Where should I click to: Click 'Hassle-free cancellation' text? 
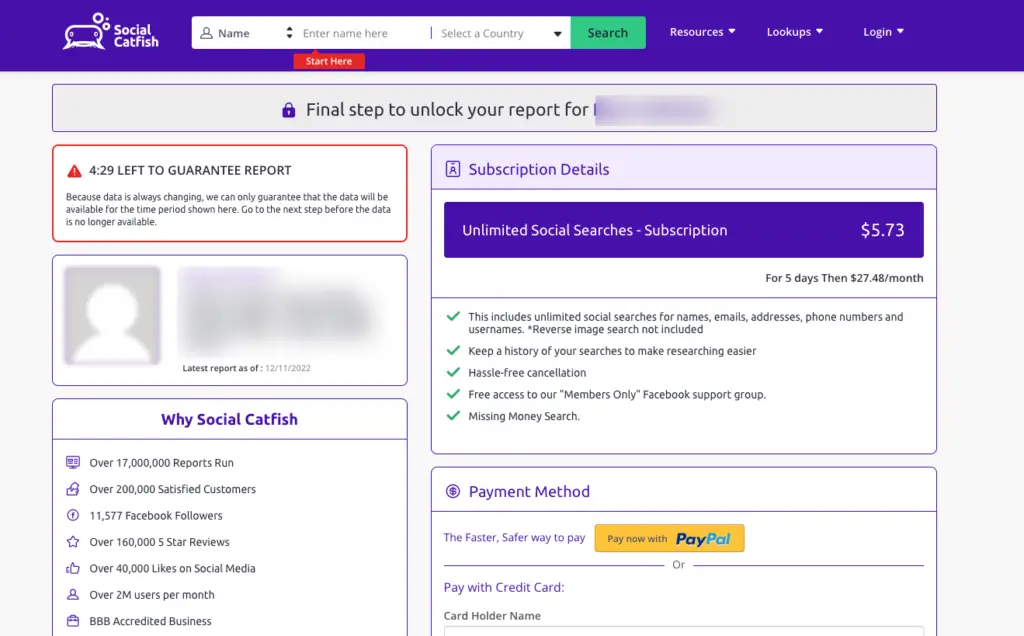click(x=527, y=373)
